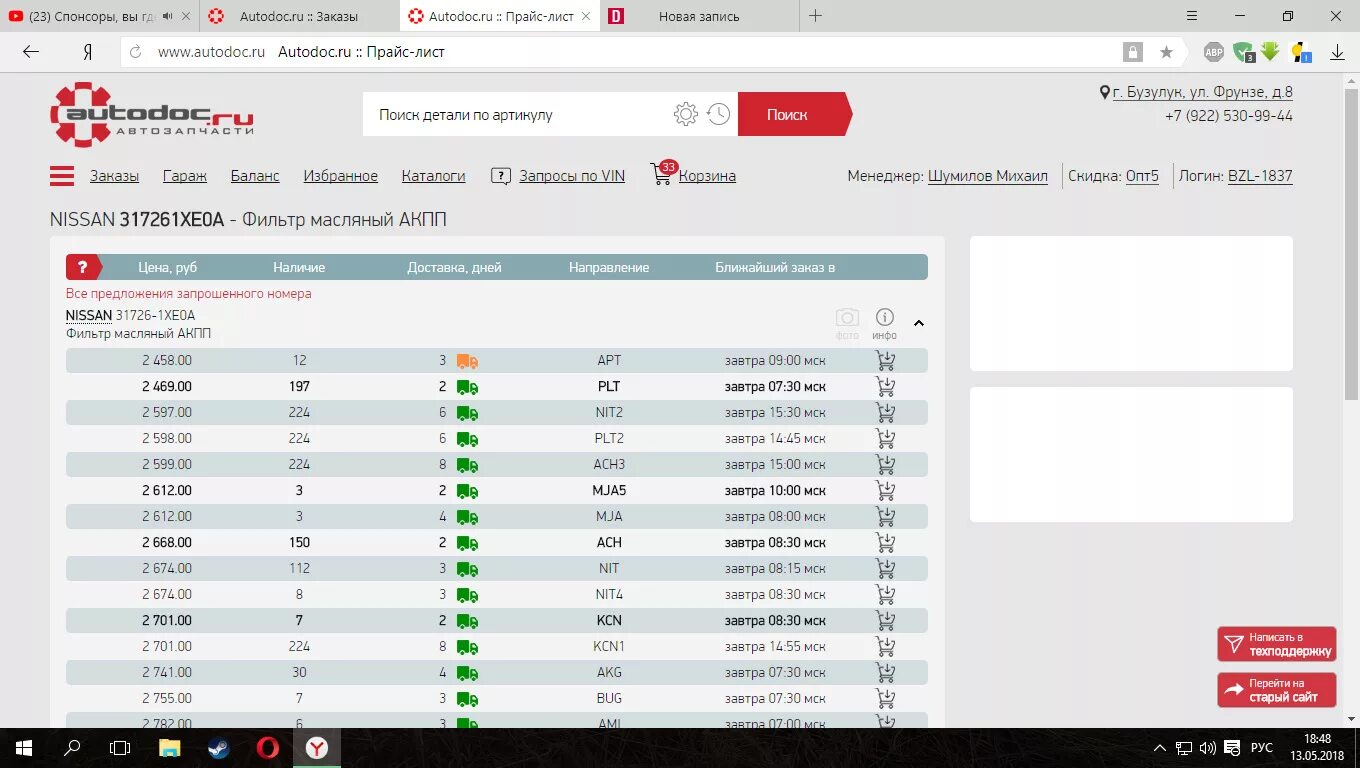Open Opera from the taskbar
This screenshot has width=1360, height=768.
267,747
